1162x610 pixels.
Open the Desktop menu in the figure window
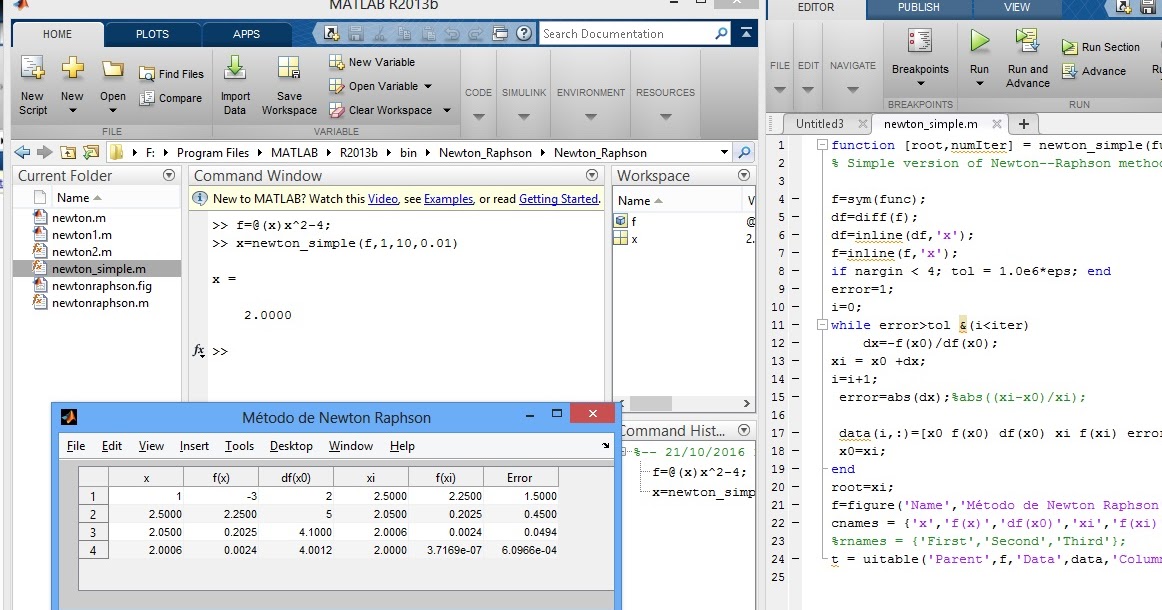click(x=291, y=445)
